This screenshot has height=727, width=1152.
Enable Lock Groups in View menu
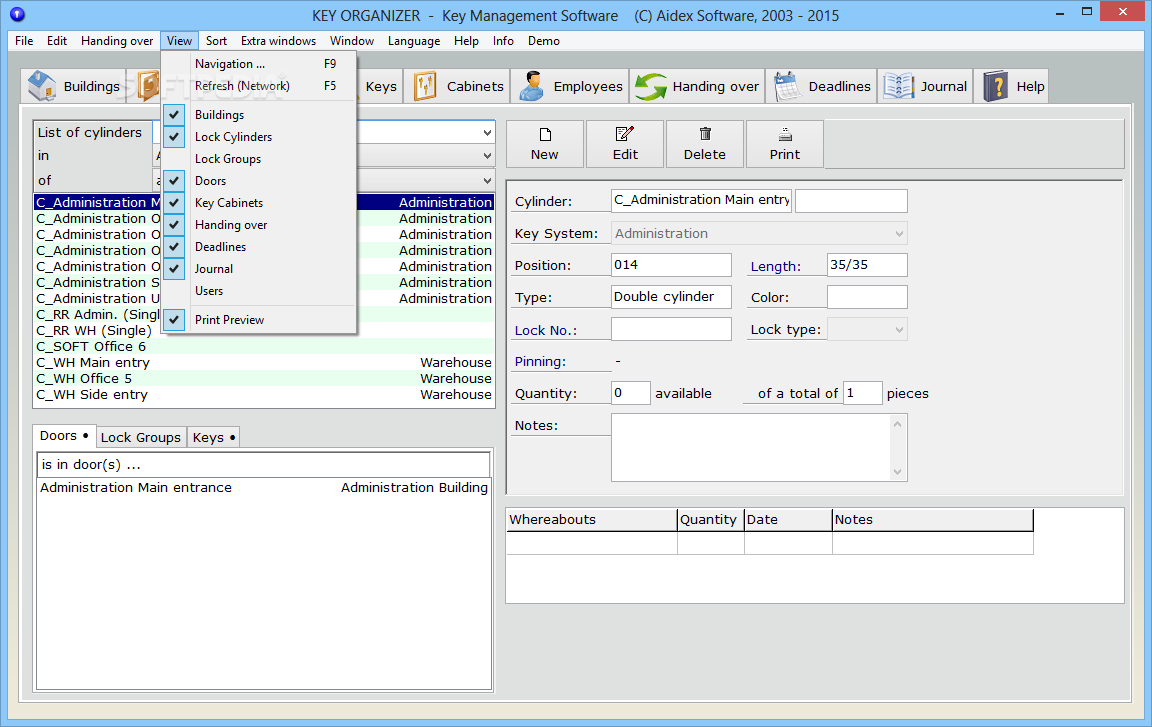(x=259, y=159)
